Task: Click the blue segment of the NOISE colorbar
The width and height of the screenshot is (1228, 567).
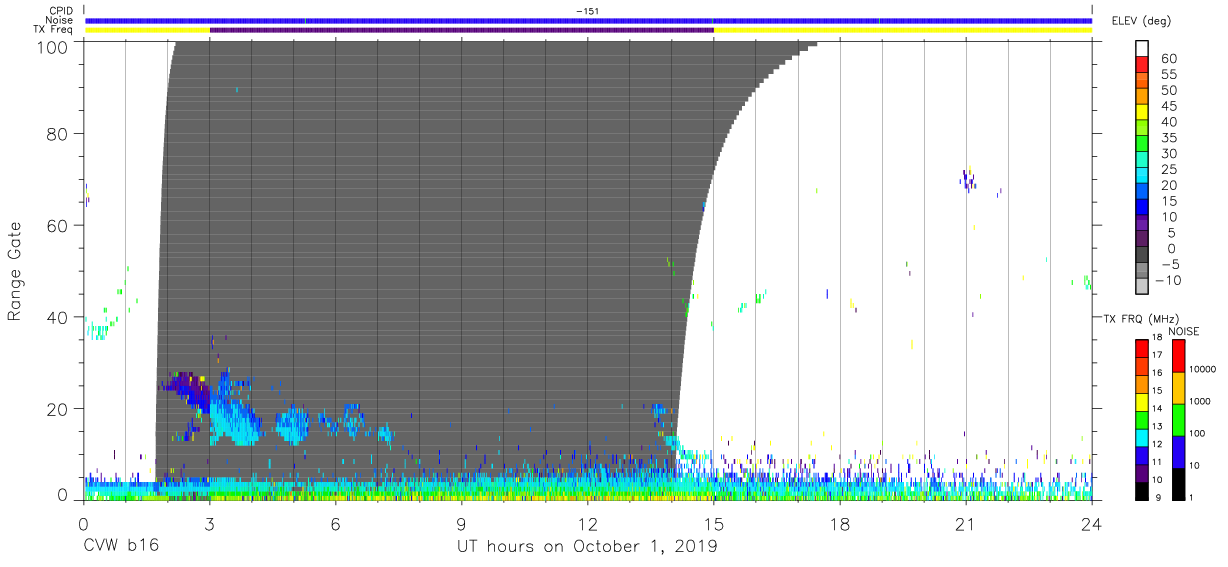Action: pos(1178,451)
